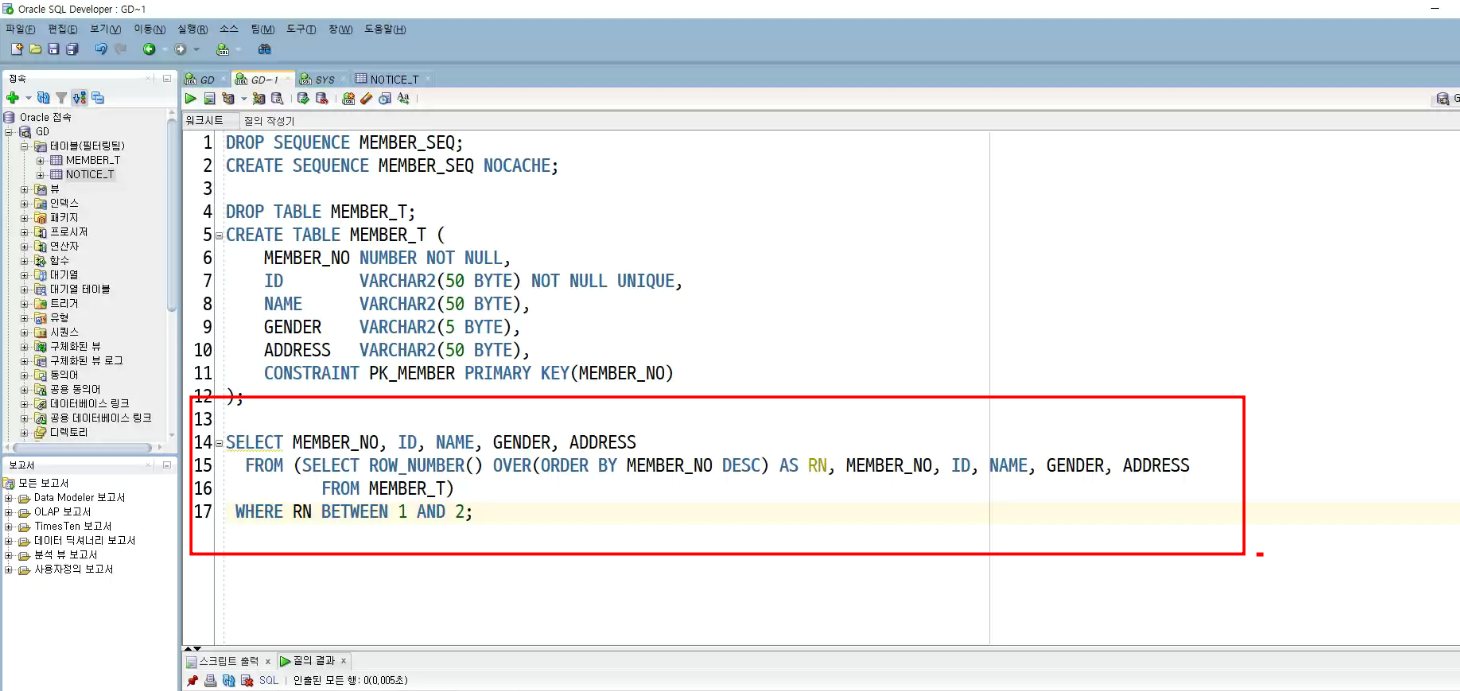Viewport: 1460px width, 691px height.
Task: Expand NOTICE_T table node
Action: click(x=40, y=174)
